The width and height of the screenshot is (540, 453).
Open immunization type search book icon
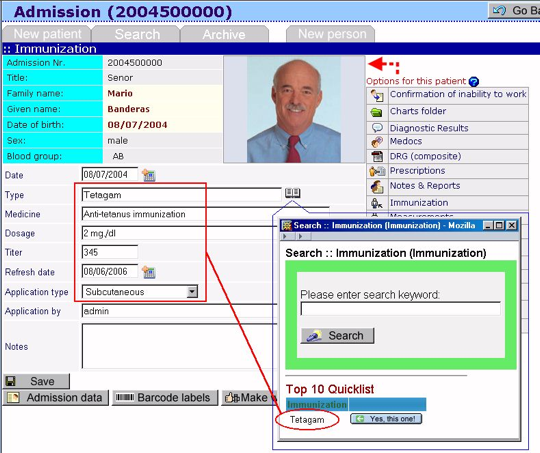[x=292, y=193]
